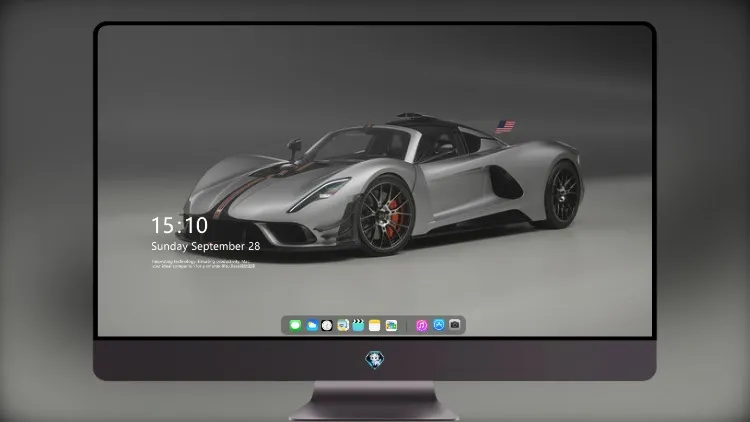Open the Photos gallery icon in dock
This screenshot has width=750, height=422.
click(x=391, y=325)
